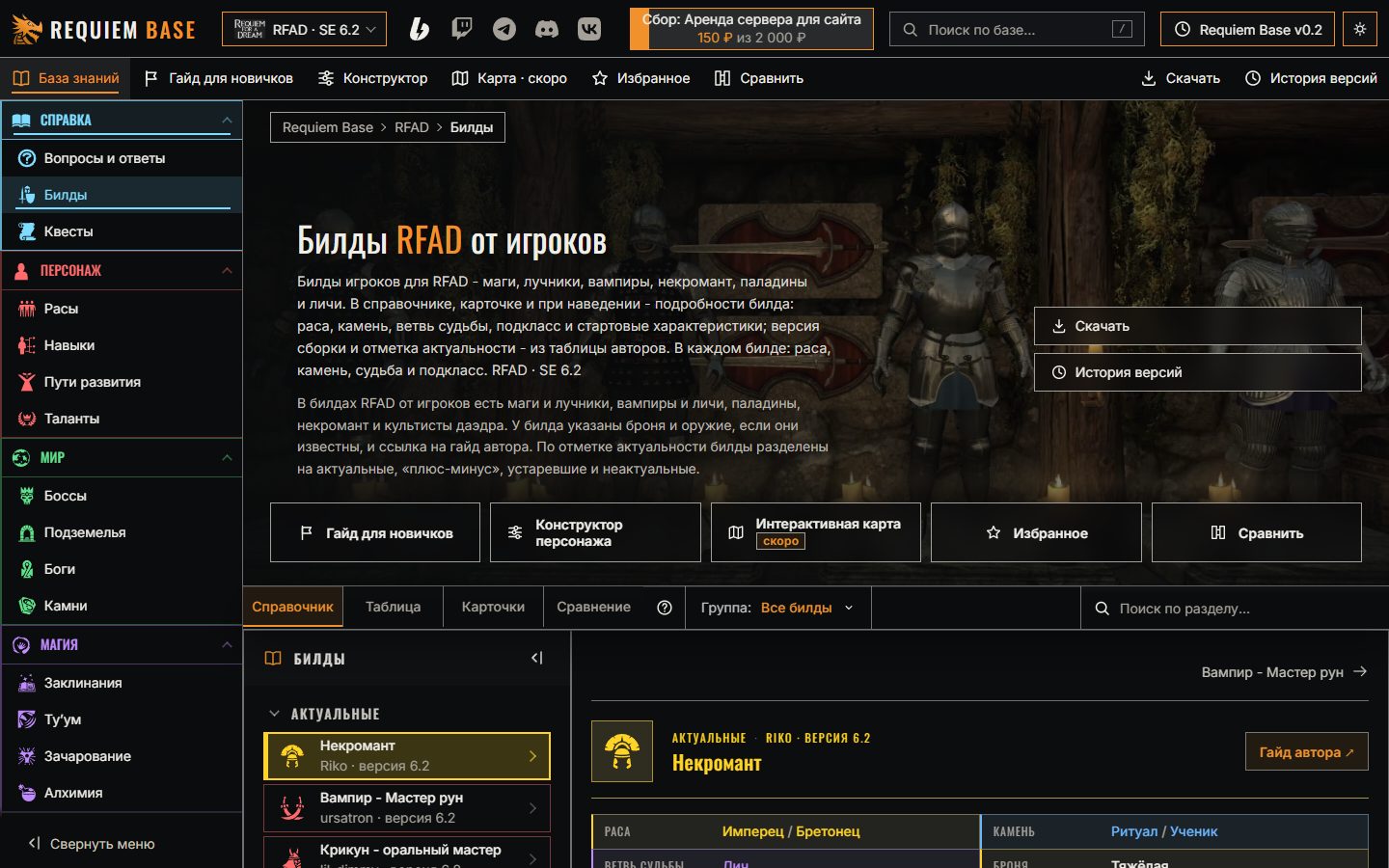Click the Боссы skull icon in sidebar

click(x=27, y=496)
